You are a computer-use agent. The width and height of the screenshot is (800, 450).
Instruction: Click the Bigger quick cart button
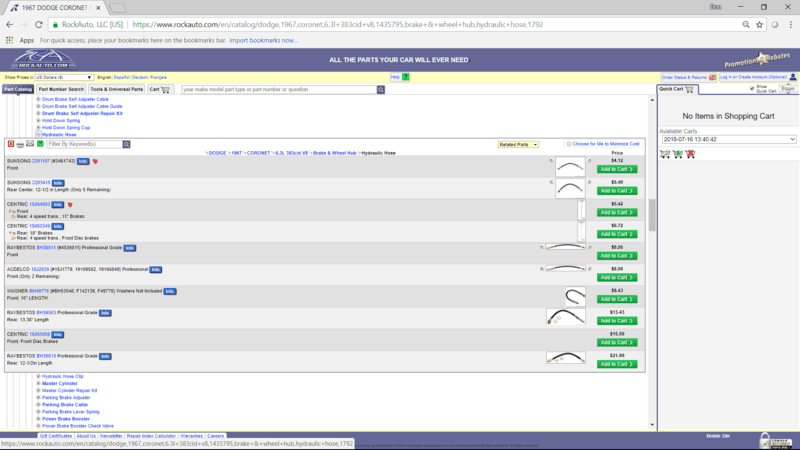click(x=788, y=89)
